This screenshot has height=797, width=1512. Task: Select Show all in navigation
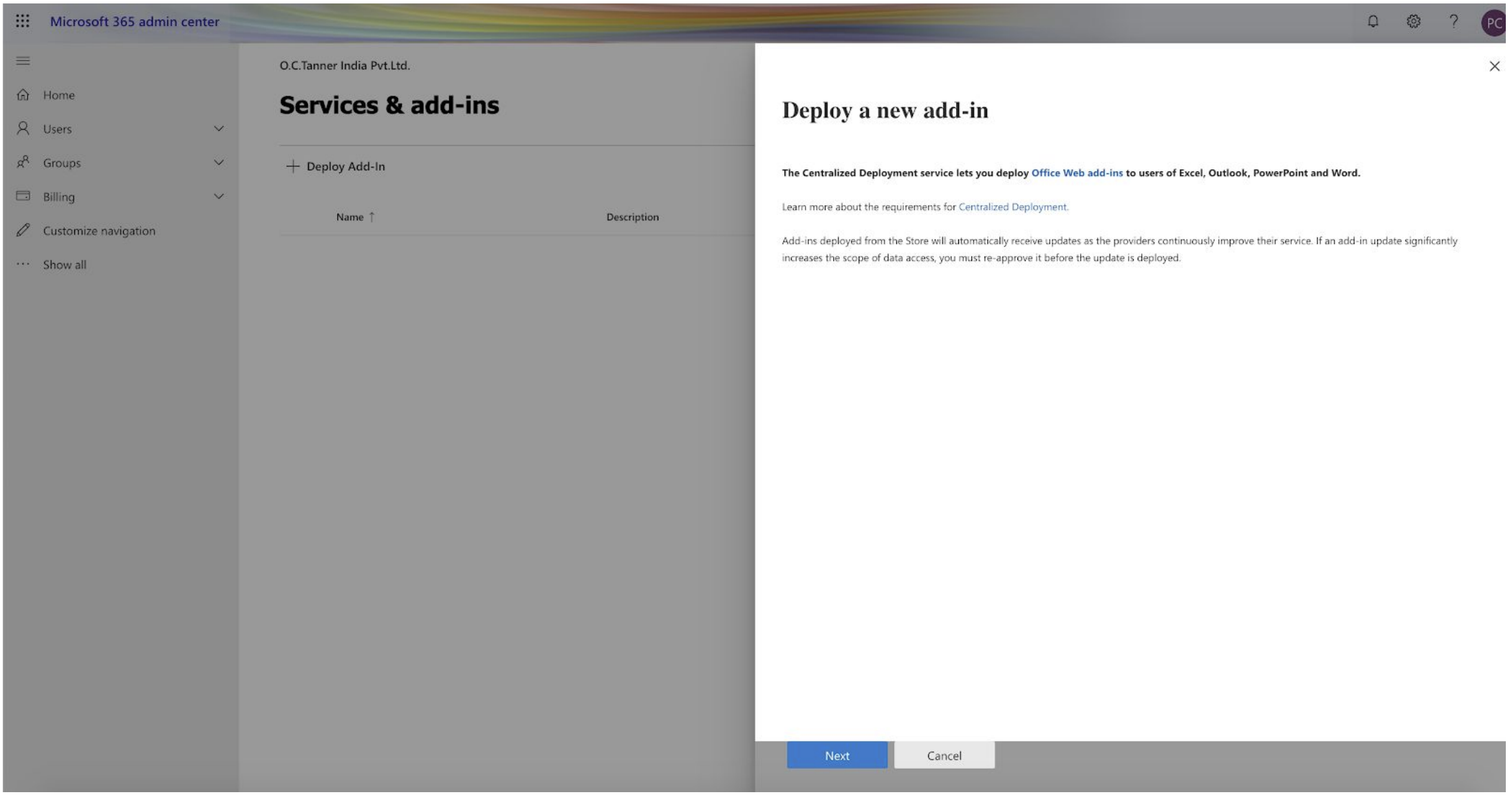[64, 265]
